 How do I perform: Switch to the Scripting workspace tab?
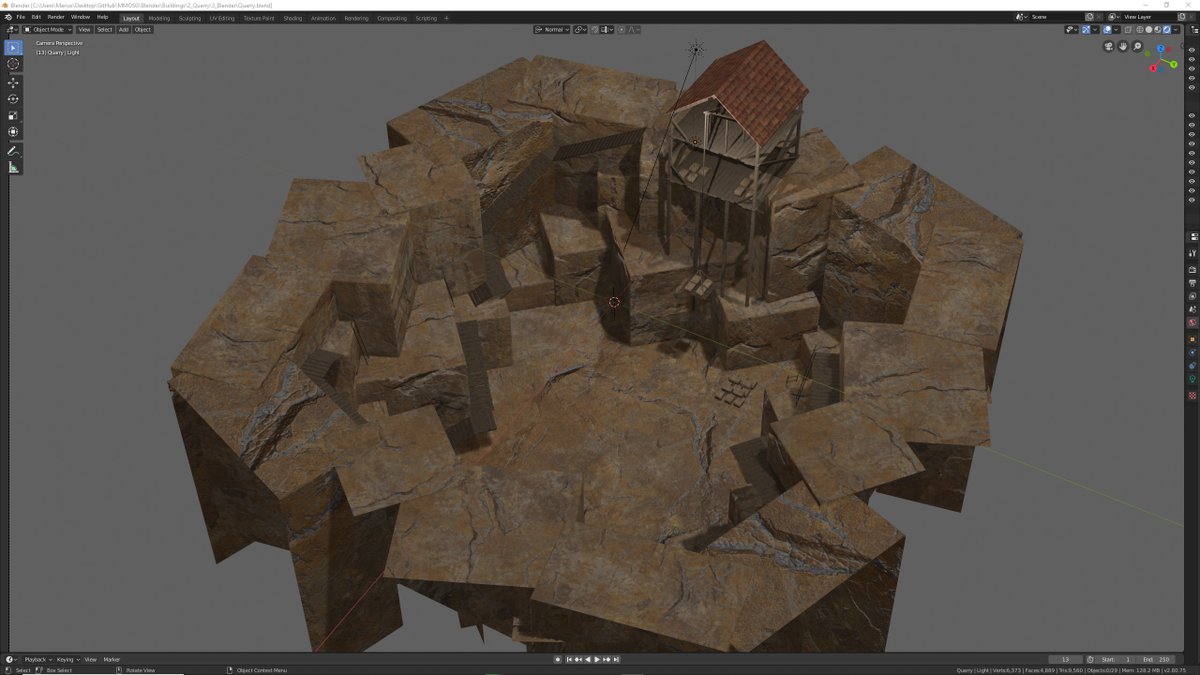[426, 18]
